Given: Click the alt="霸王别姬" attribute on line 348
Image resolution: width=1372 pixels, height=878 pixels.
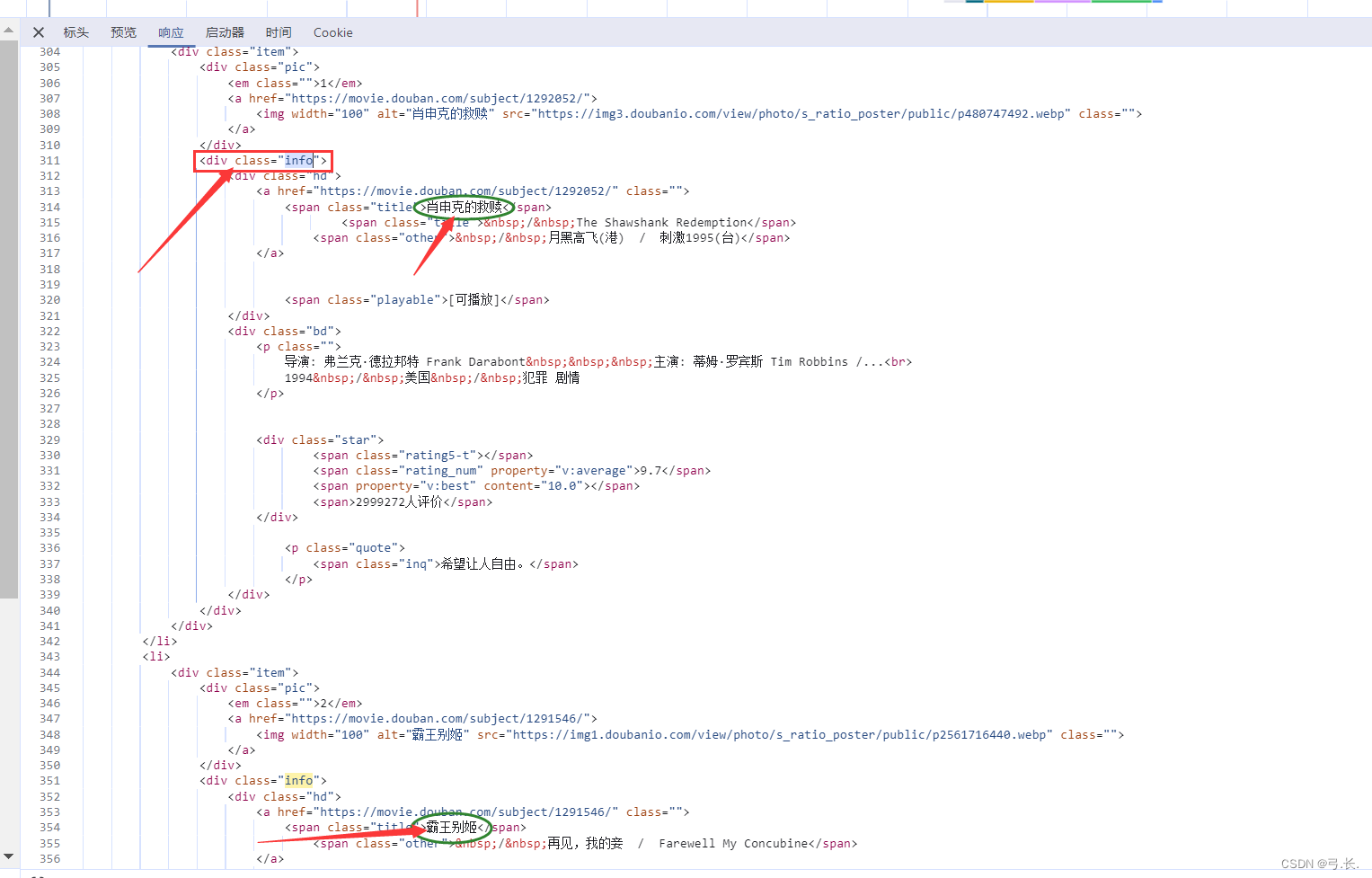Looking at the screenshot, I should tap(423, 735).
